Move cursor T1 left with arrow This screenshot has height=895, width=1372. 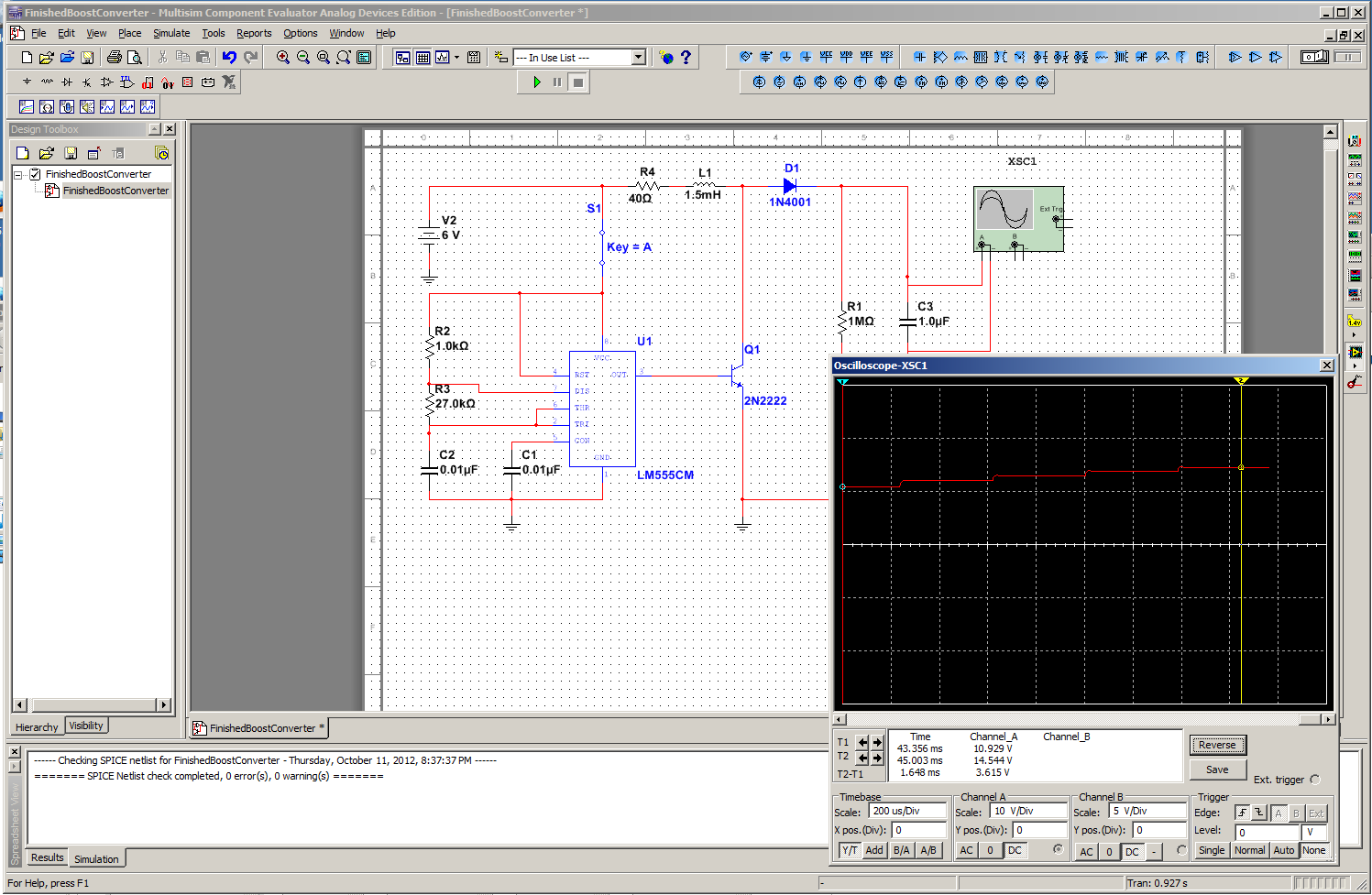click(x=862, y=742)
